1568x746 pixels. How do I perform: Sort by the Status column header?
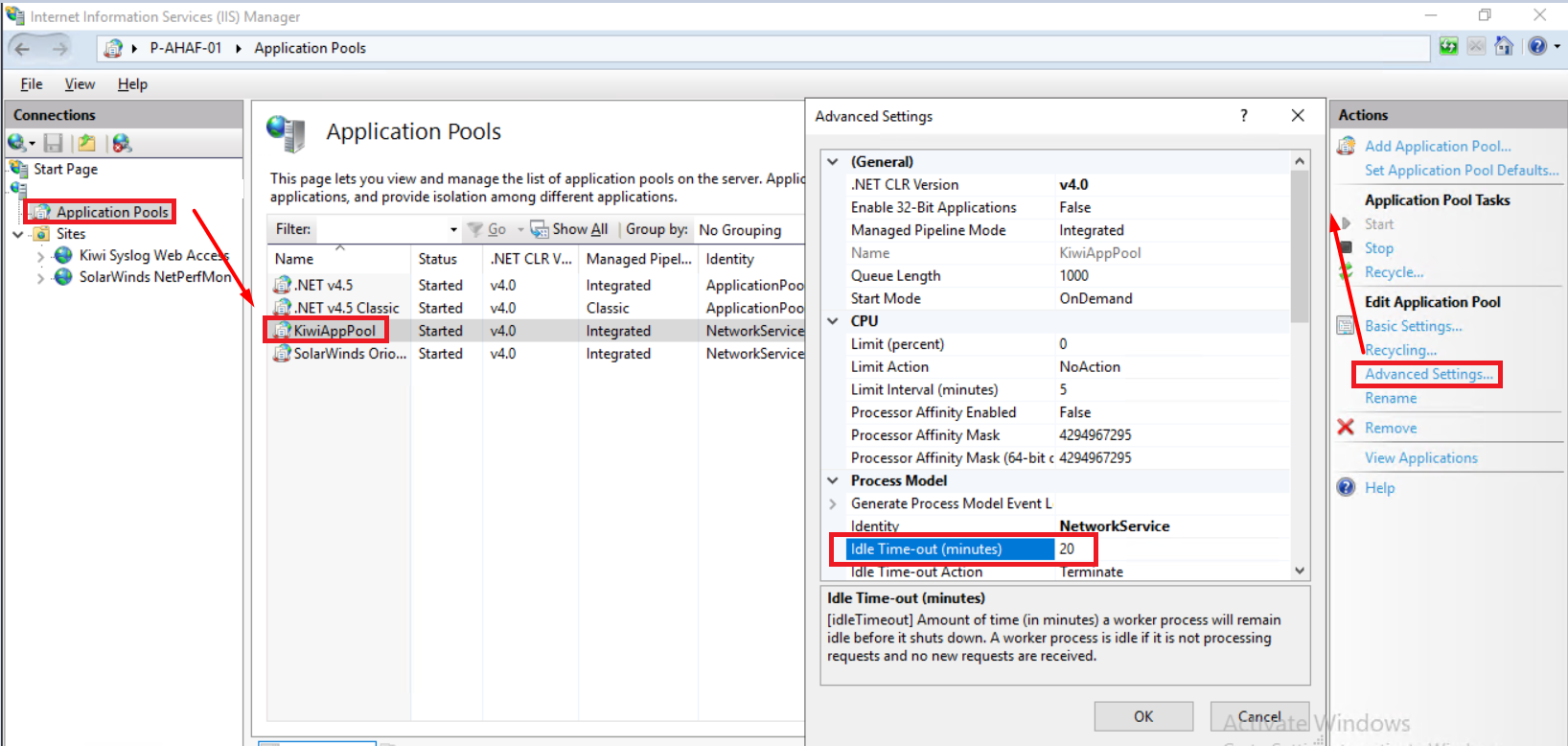[x=447, y=259]
